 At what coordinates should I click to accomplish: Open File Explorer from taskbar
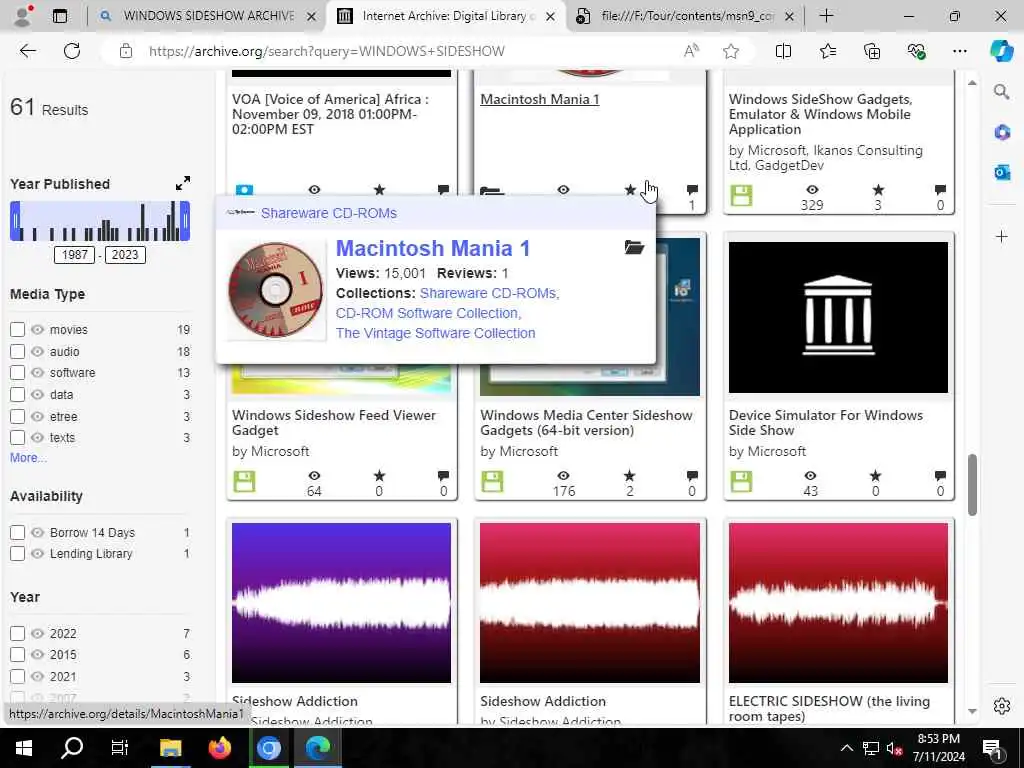[x=170, y=748]
